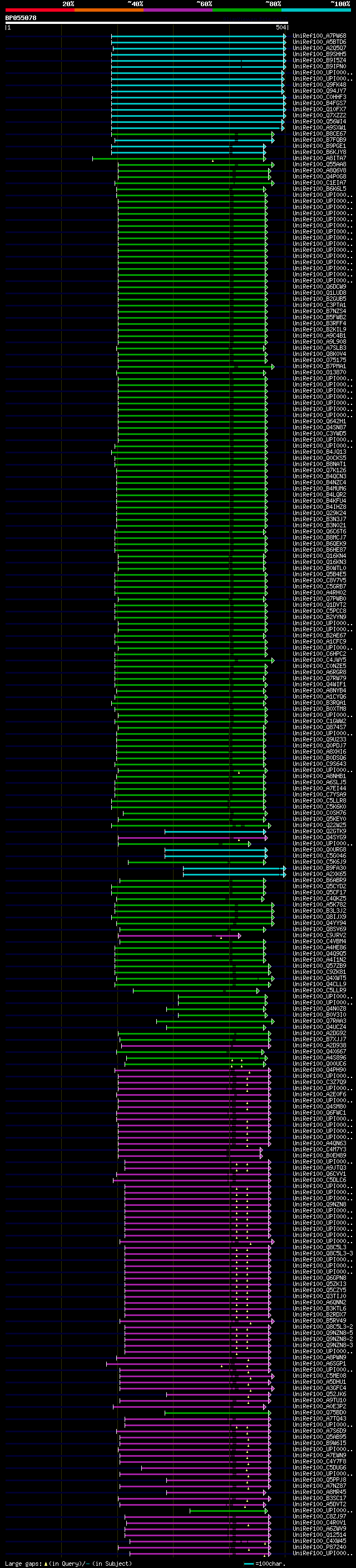Select hit label UniRef100_C1EIA7

click(319, 182)
